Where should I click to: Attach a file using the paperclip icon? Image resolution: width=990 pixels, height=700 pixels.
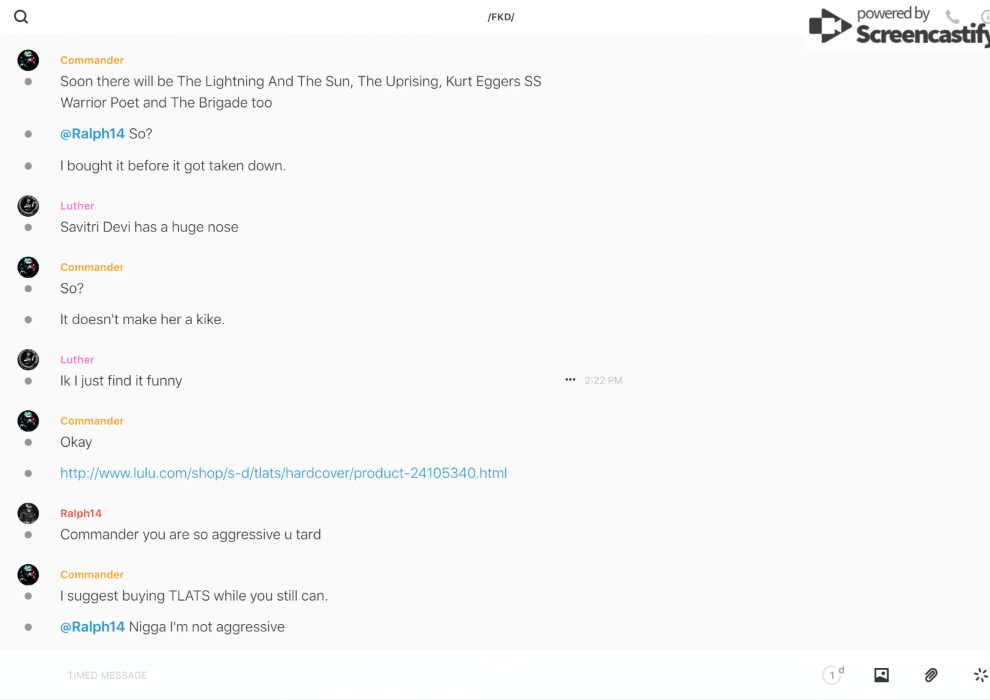pyautogui.click(x=930, y=675)
